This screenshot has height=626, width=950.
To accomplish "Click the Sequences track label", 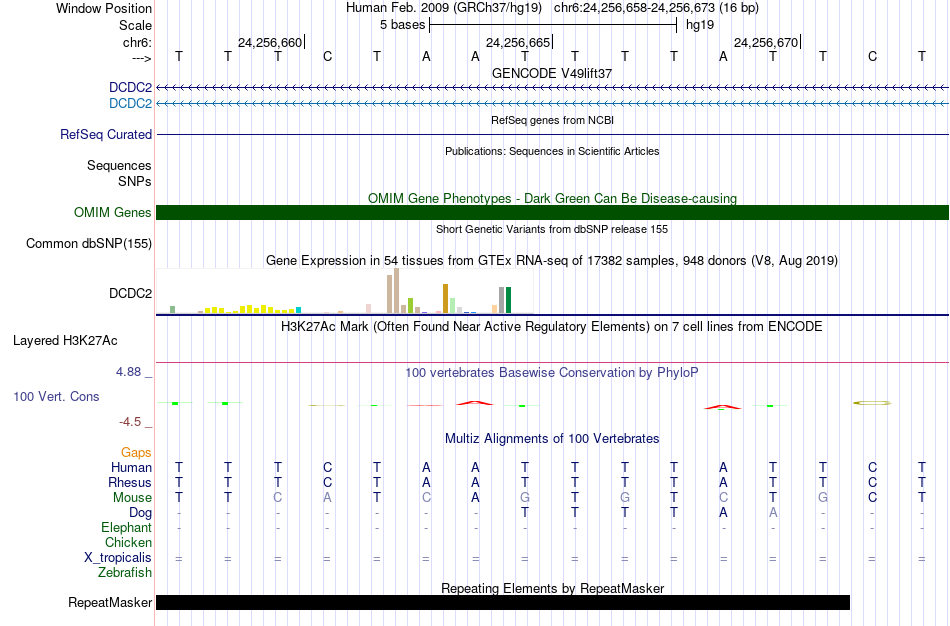I will pos(119,165).
